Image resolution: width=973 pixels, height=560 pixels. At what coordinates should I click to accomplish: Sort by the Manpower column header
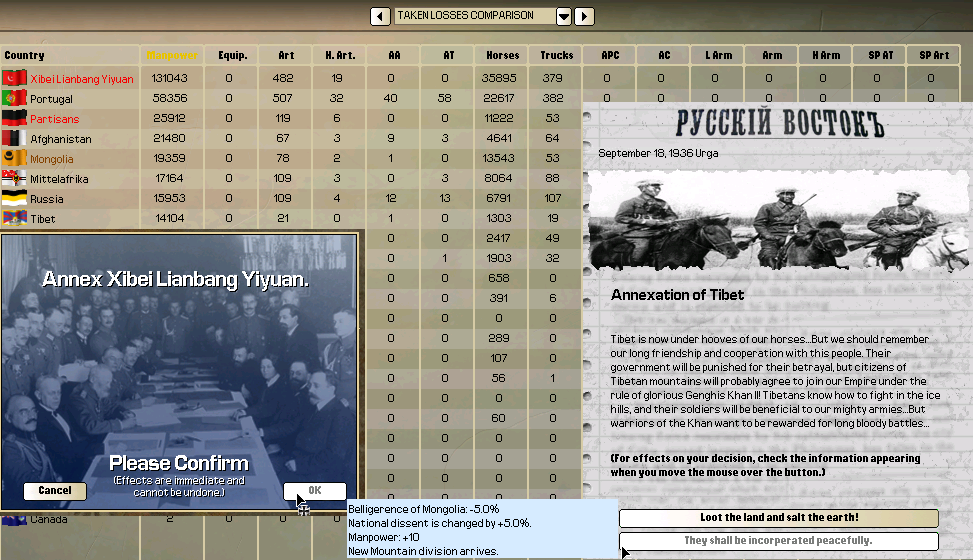point(172,55)
